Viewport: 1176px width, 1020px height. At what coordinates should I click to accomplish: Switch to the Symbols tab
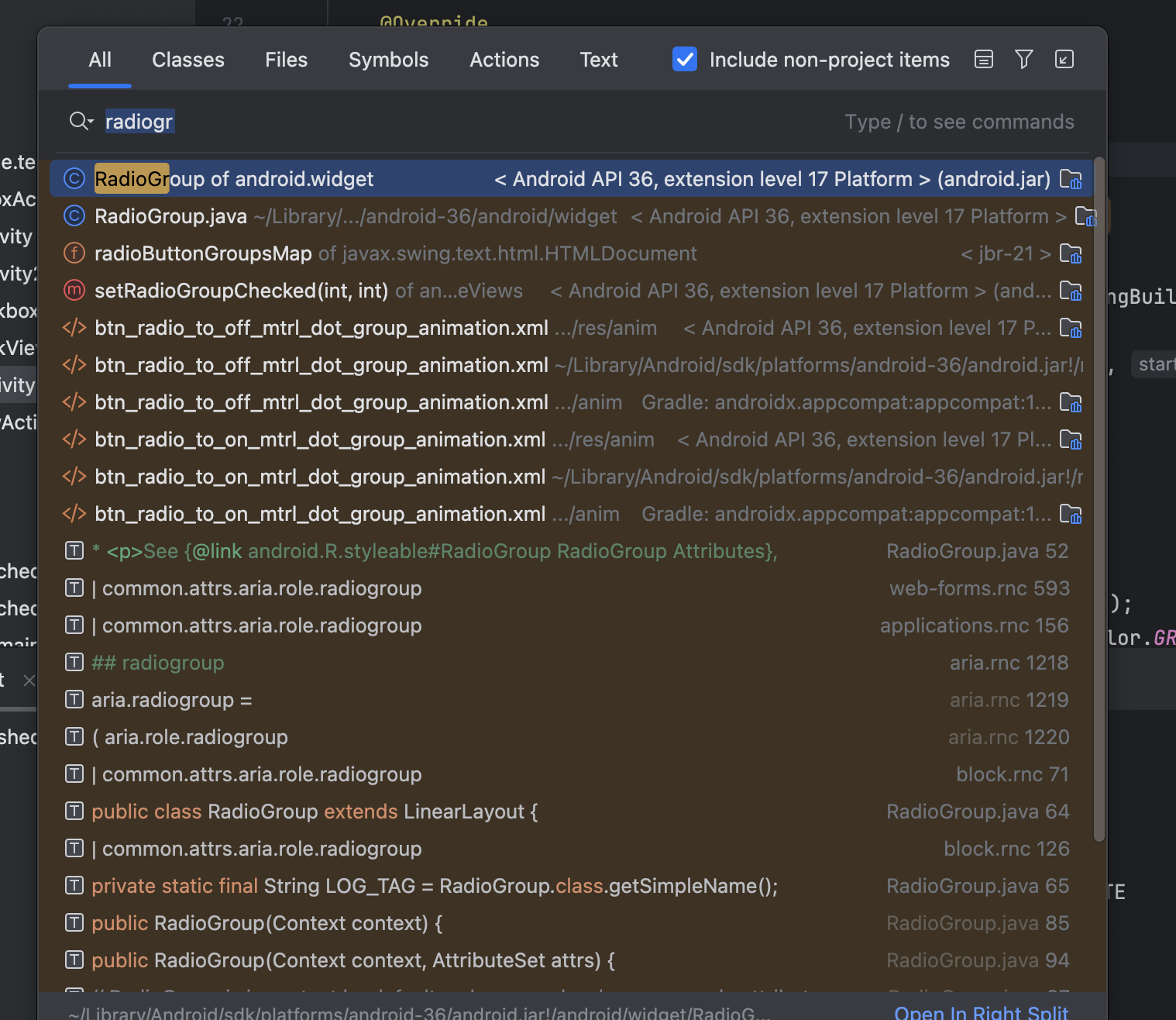[388, 60]
